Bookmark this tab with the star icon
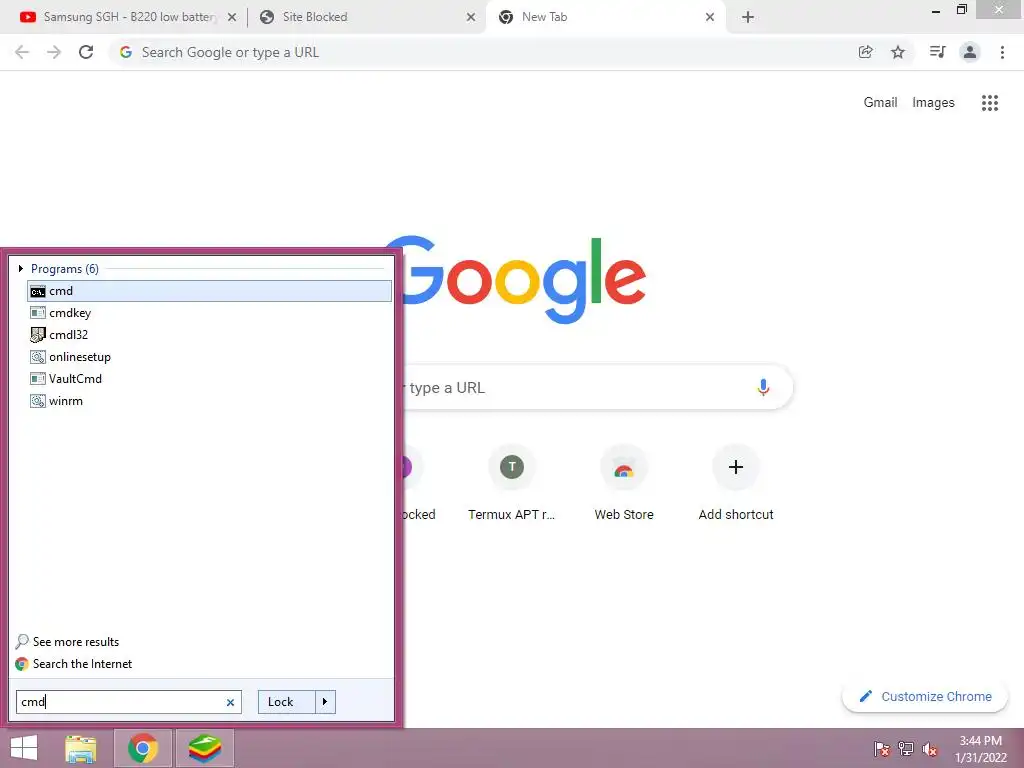This screenshot has width=1024, height=768. point(898,52)
